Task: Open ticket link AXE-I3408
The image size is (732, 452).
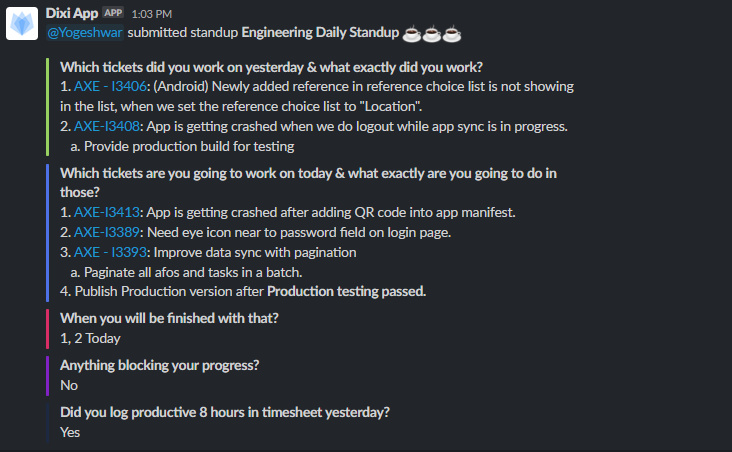Action: [107, 127]
